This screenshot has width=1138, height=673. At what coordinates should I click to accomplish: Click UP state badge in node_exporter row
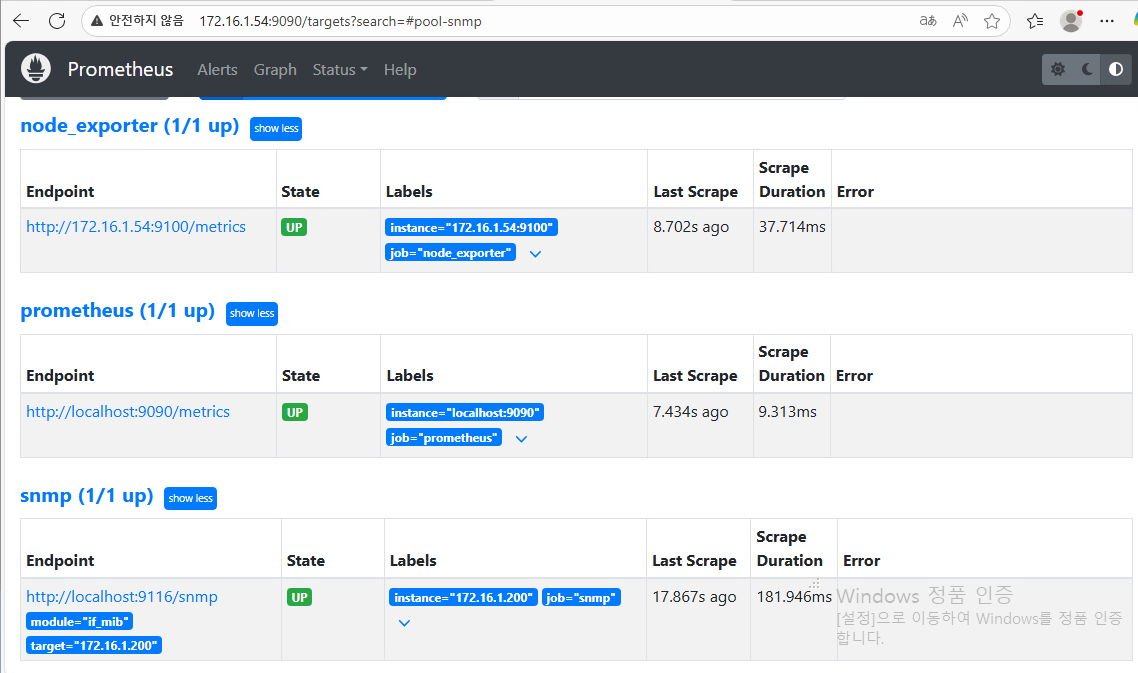click(x=294, y=227)
